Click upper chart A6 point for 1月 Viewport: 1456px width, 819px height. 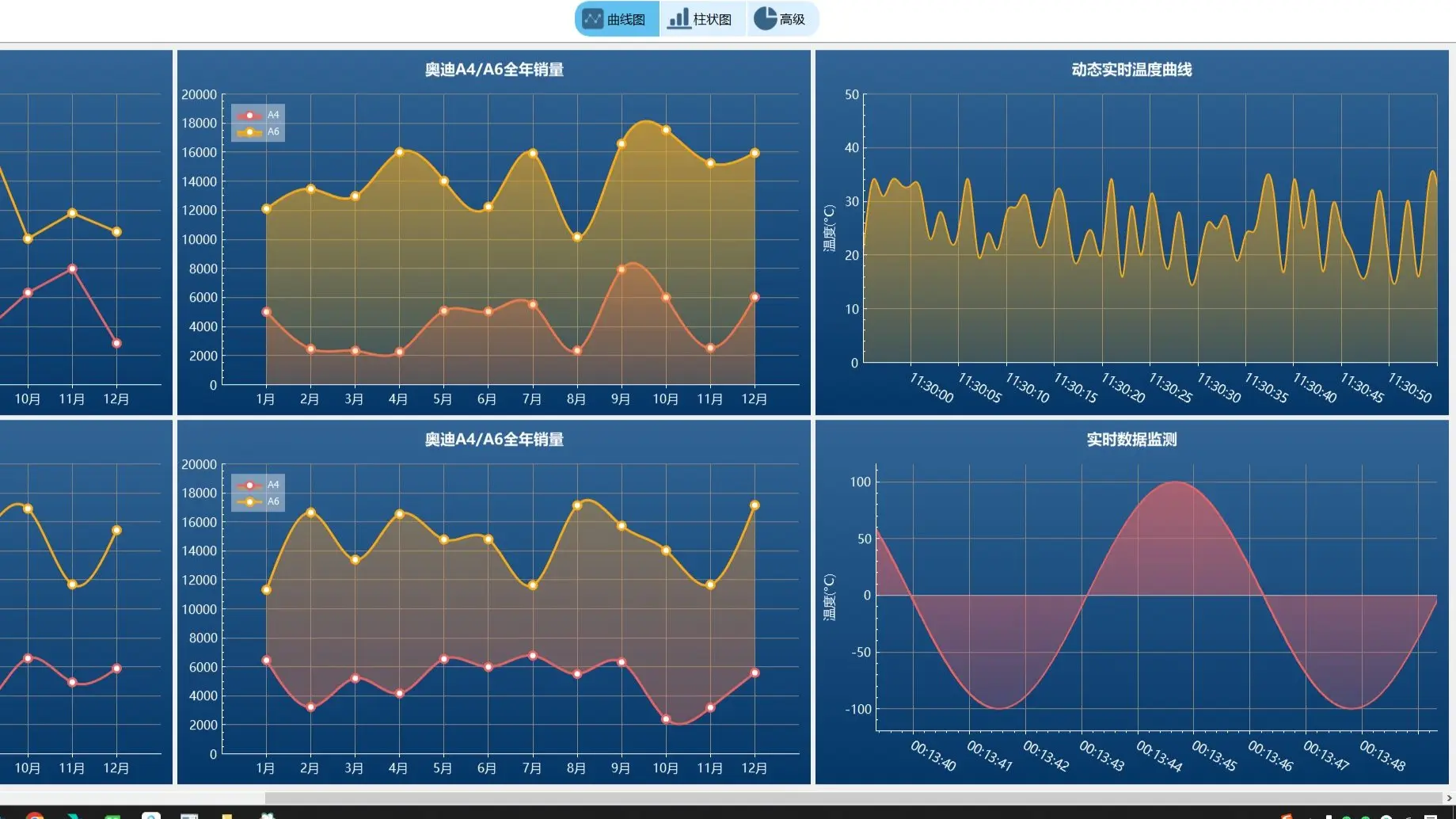[266, 209]
